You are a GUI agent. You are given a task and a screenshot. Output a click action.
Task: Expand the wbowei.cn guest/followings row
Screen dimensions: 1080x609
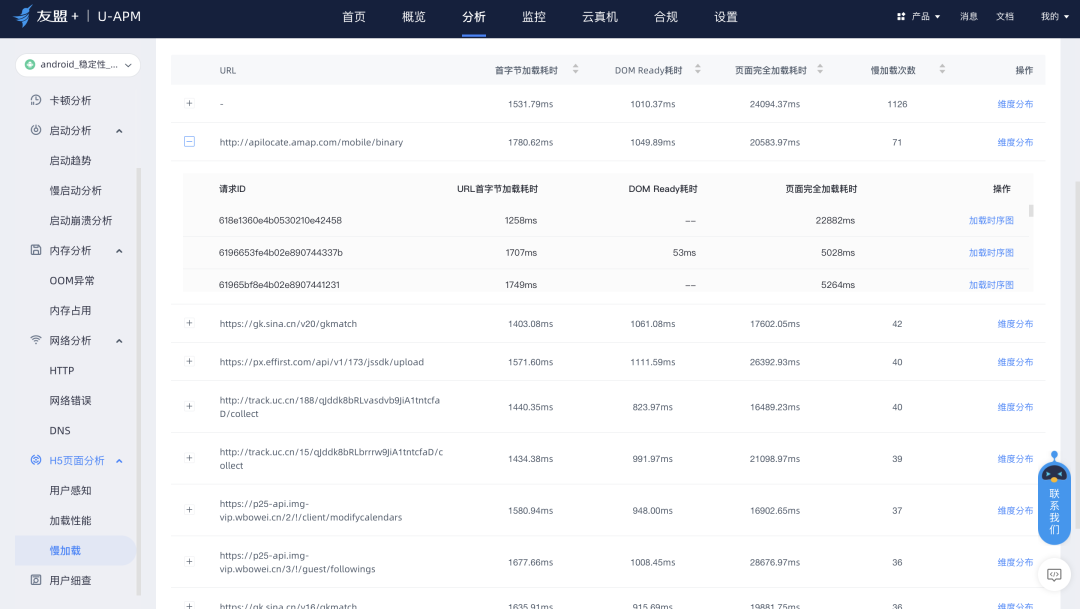[189, 561]
